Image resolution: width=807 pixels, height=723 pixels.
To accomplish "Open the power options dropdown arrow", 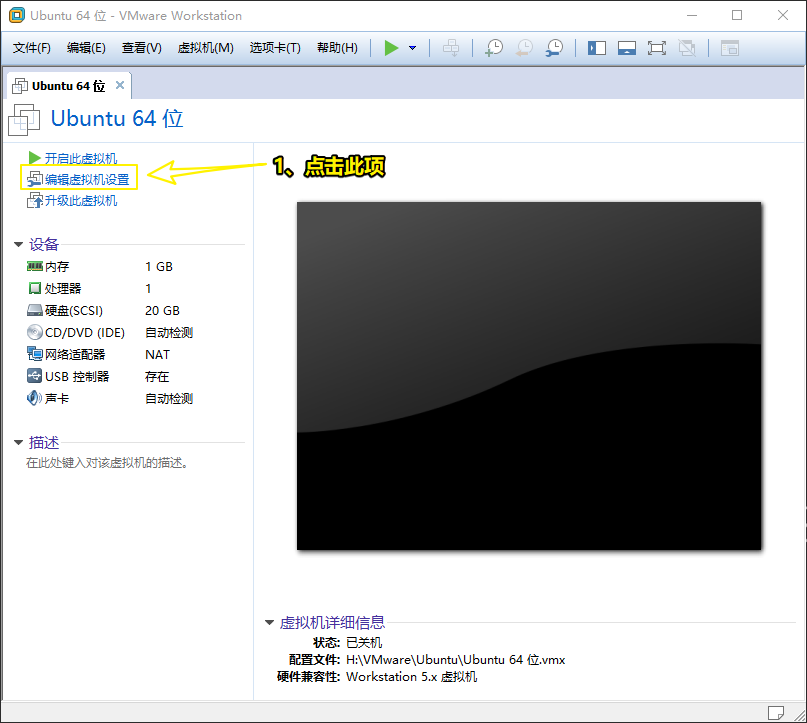I will (412, 48).
